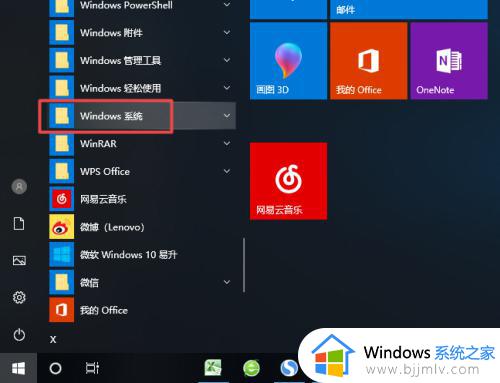Open the 画图 3D tile
The image size is (500, 383).
(288, 61)
